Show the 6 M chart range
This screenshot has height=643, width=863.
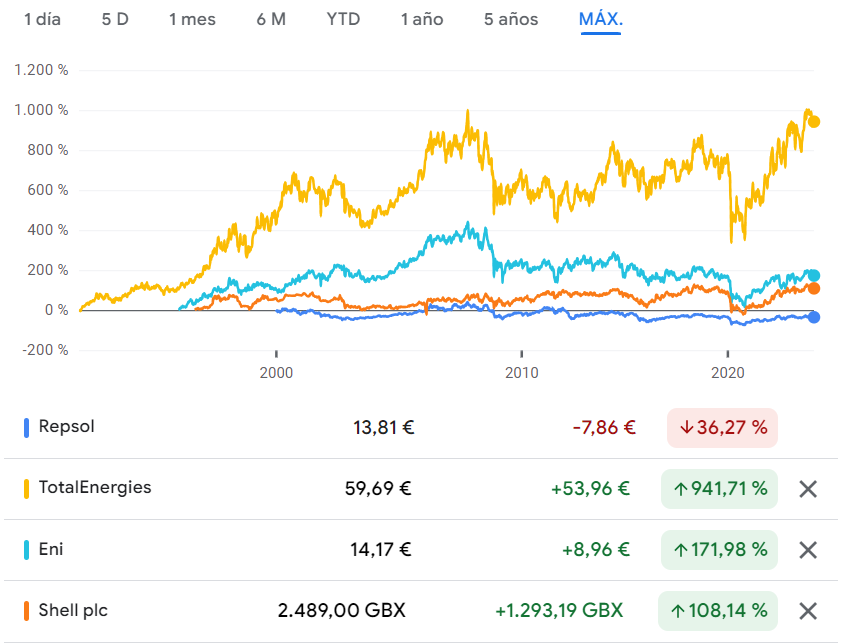pos(271,20)
